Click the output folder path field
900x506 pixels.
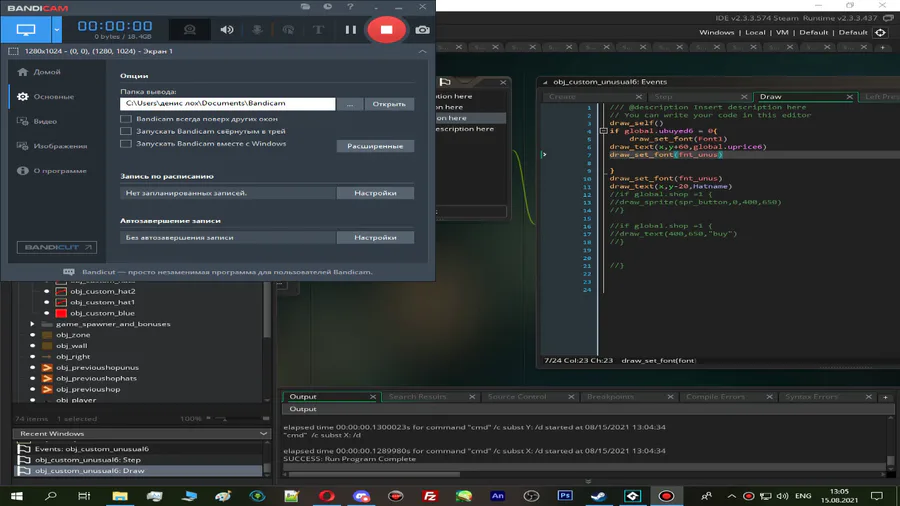point(227,103)
